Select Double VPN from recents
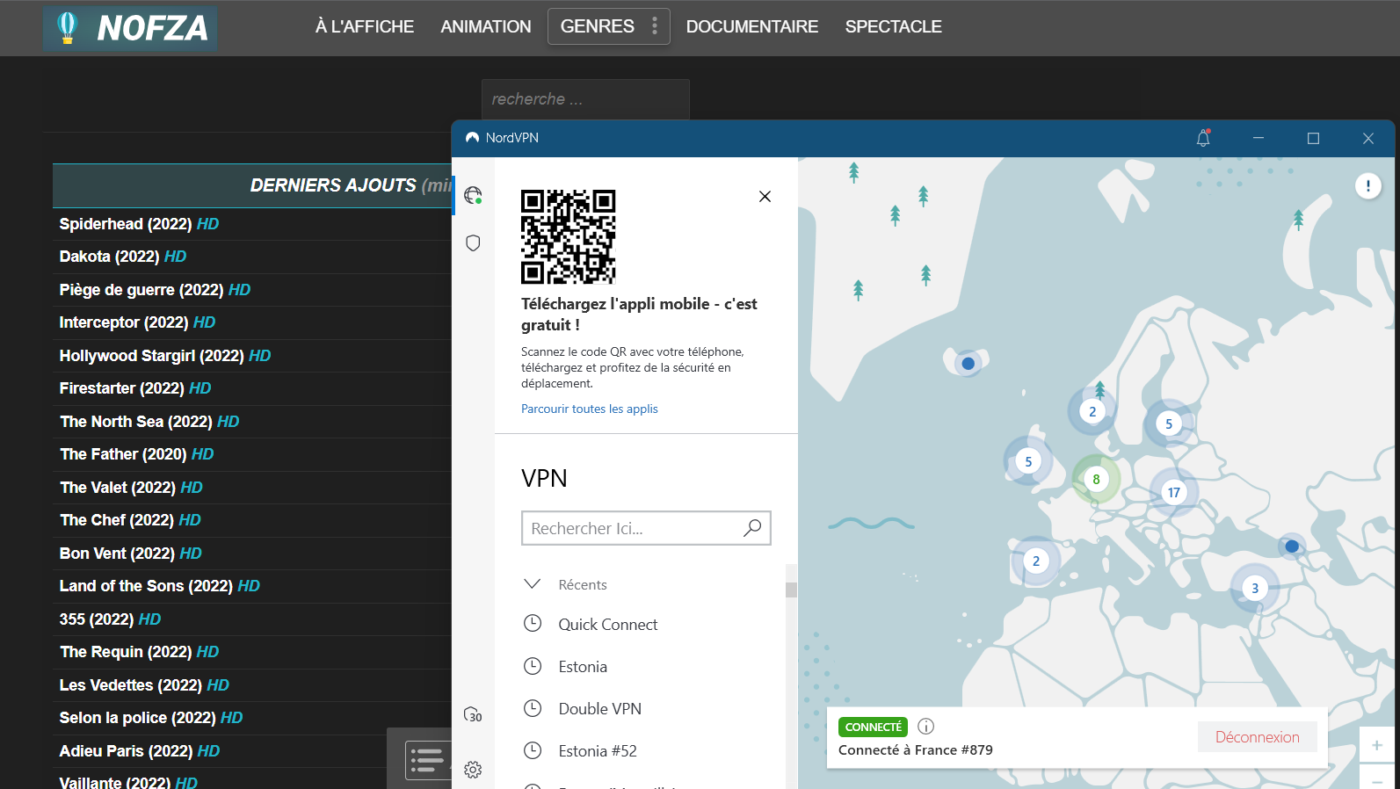1400x789 pixels. (600, 708)
